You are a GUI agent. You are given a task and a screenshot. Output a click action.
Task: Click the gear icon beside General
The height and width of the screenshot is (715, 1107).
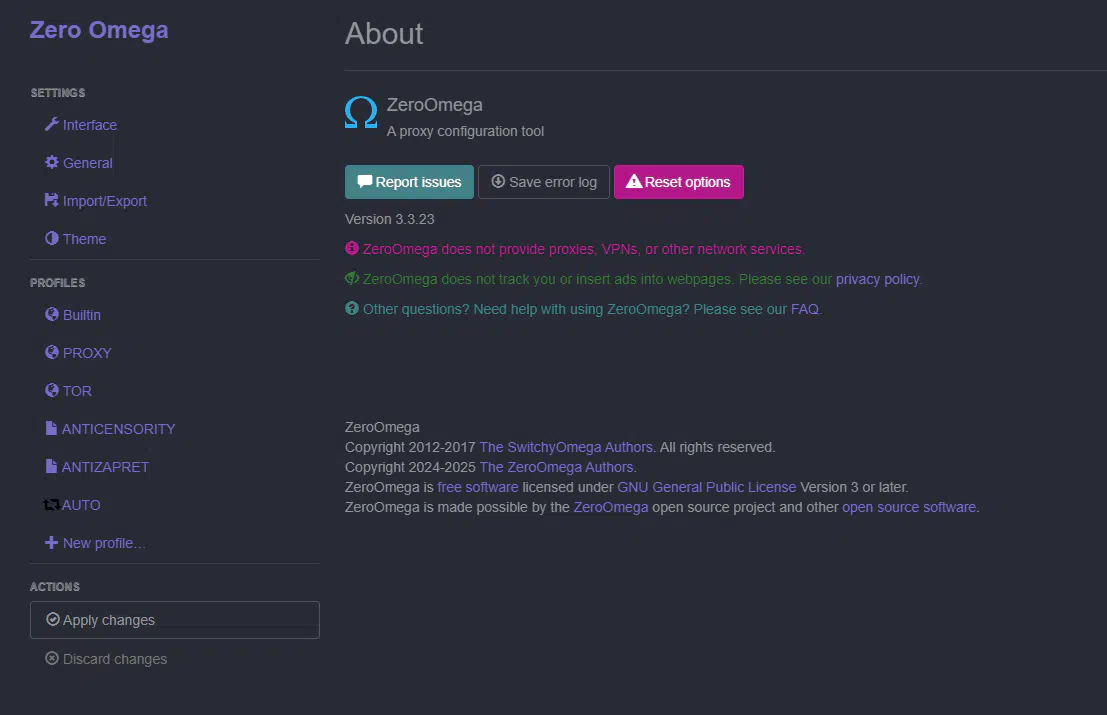[52, 162]
